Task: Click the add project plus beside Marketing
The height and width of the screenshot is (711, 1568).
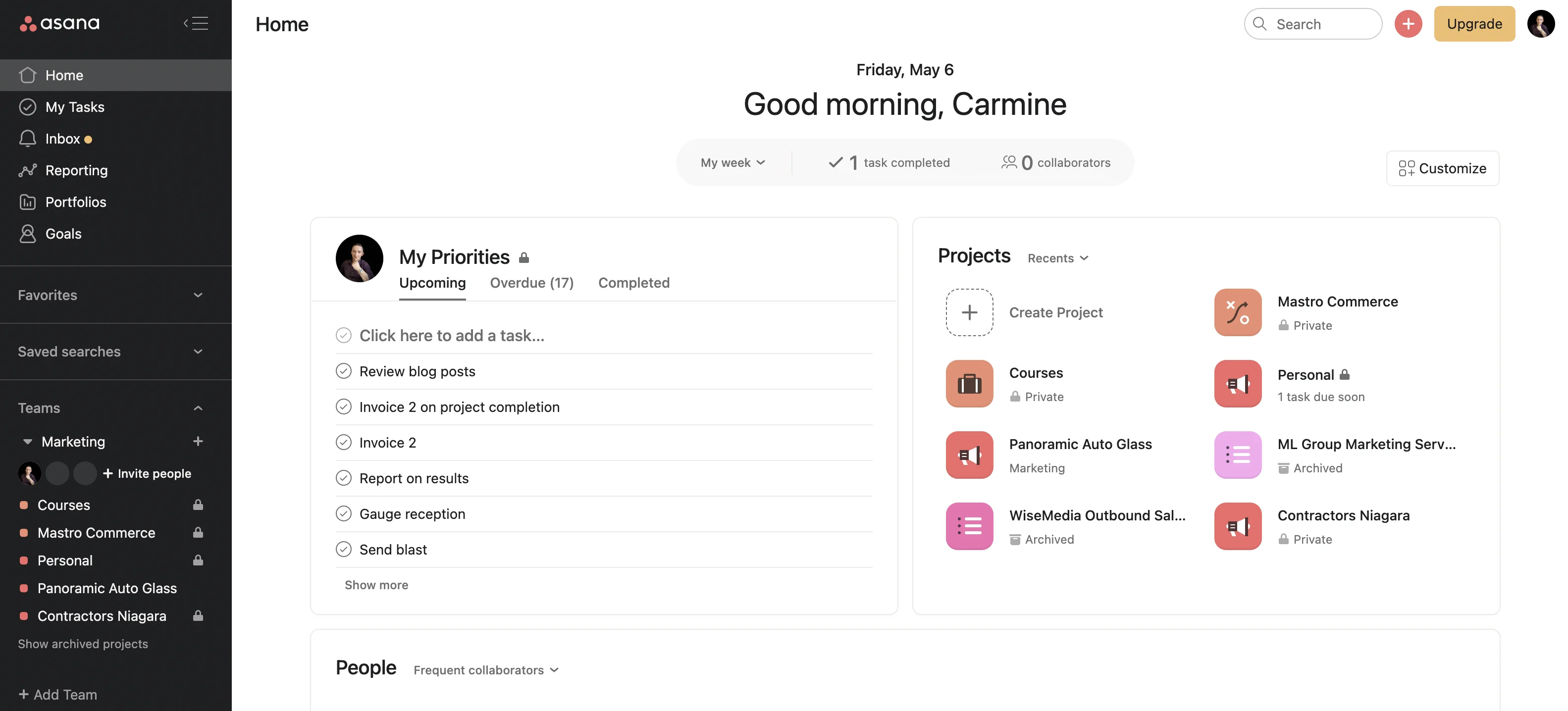Action: pyautogui.click(x=198, y=441)
